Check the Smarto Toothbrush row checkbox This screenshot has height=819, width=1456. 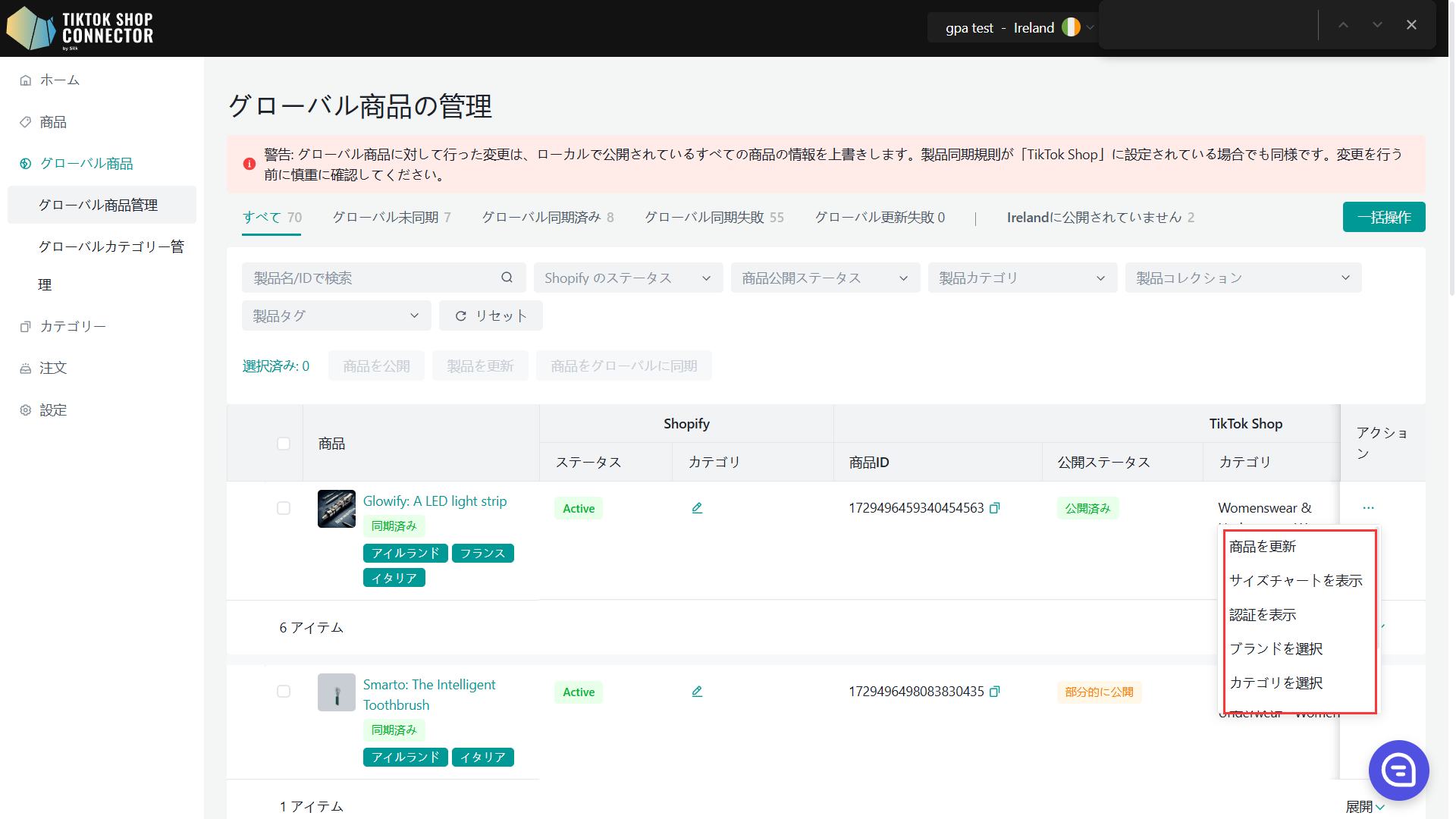pos(284,692)
